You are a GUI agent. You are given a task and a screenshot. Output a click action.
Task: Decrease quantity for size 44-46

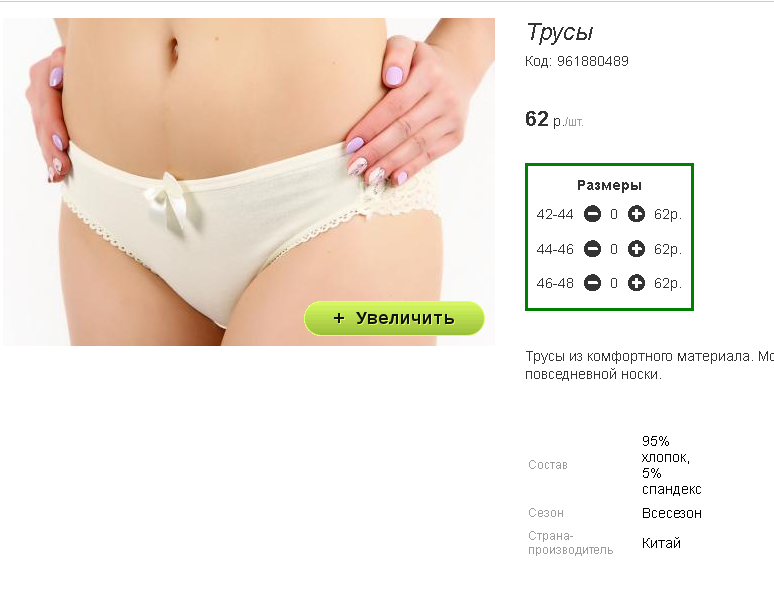click(x=592, y=249)
